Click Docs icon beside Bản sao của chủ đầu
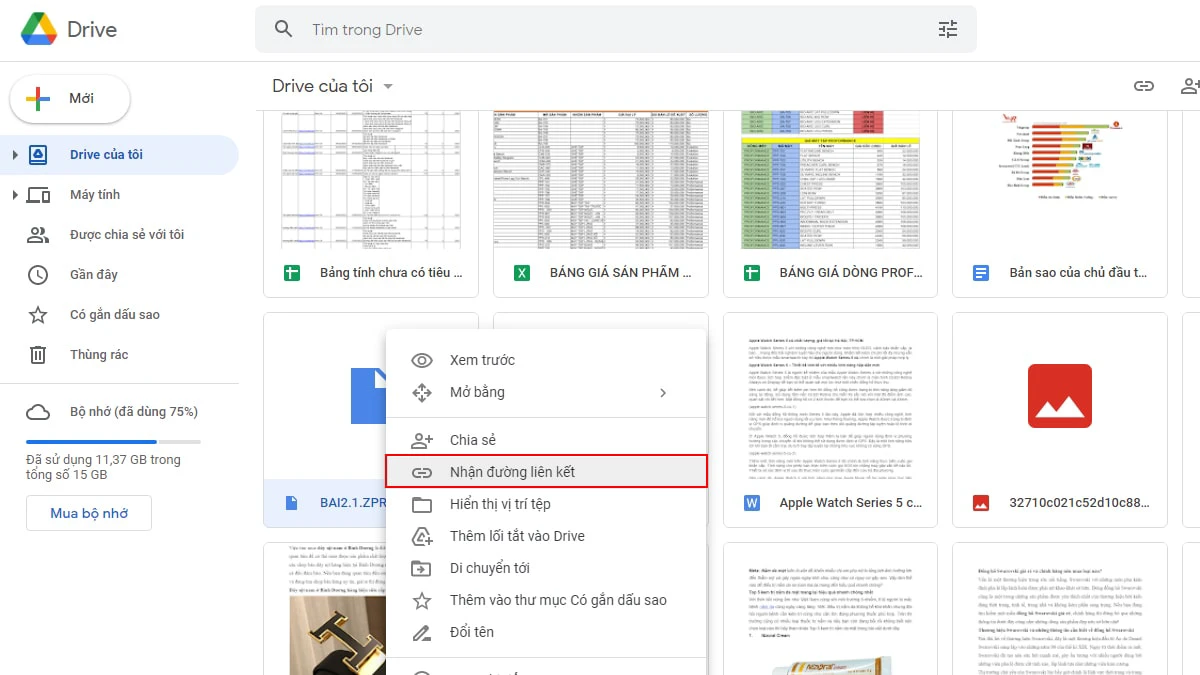 (x=981, y=273)
